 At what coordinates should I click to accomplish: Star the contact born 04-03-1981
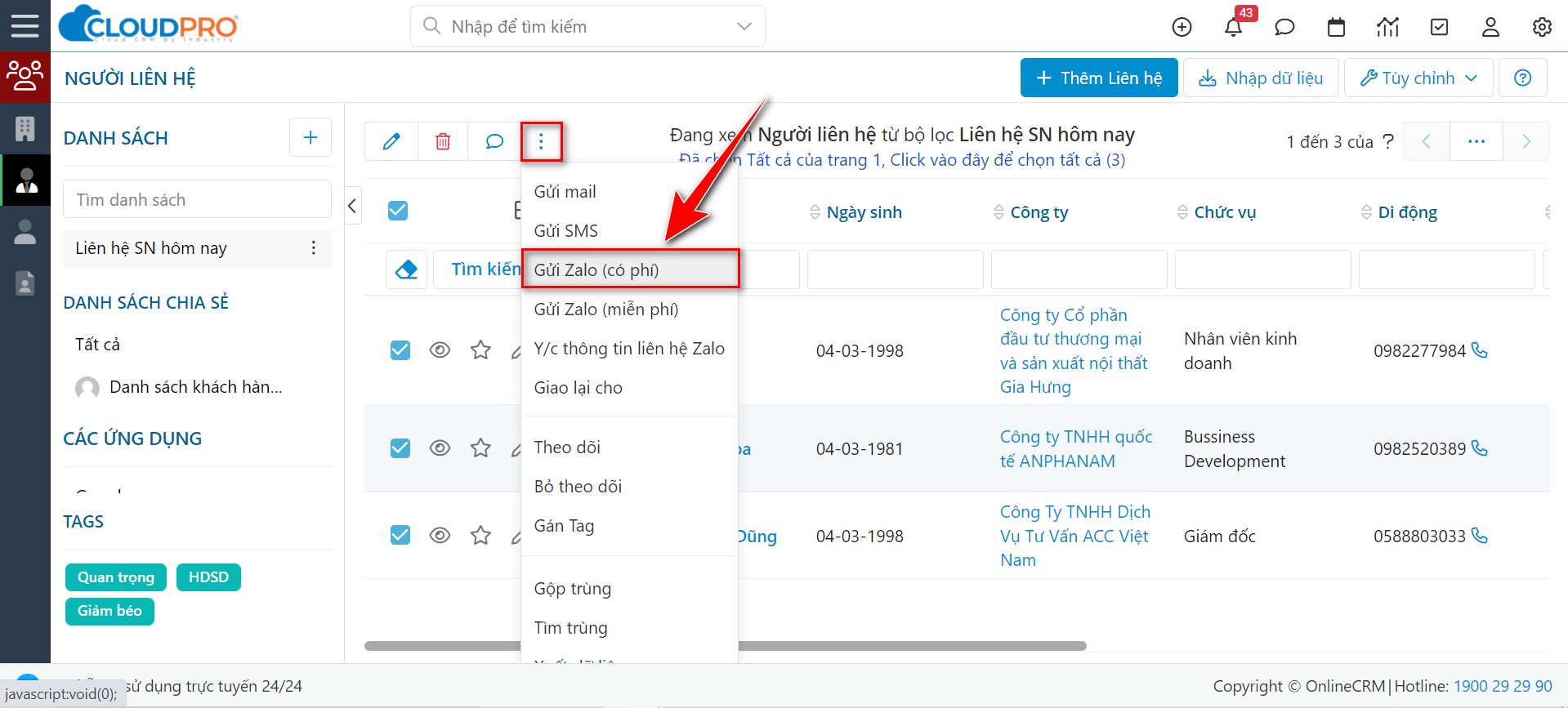tap(480, 448)
